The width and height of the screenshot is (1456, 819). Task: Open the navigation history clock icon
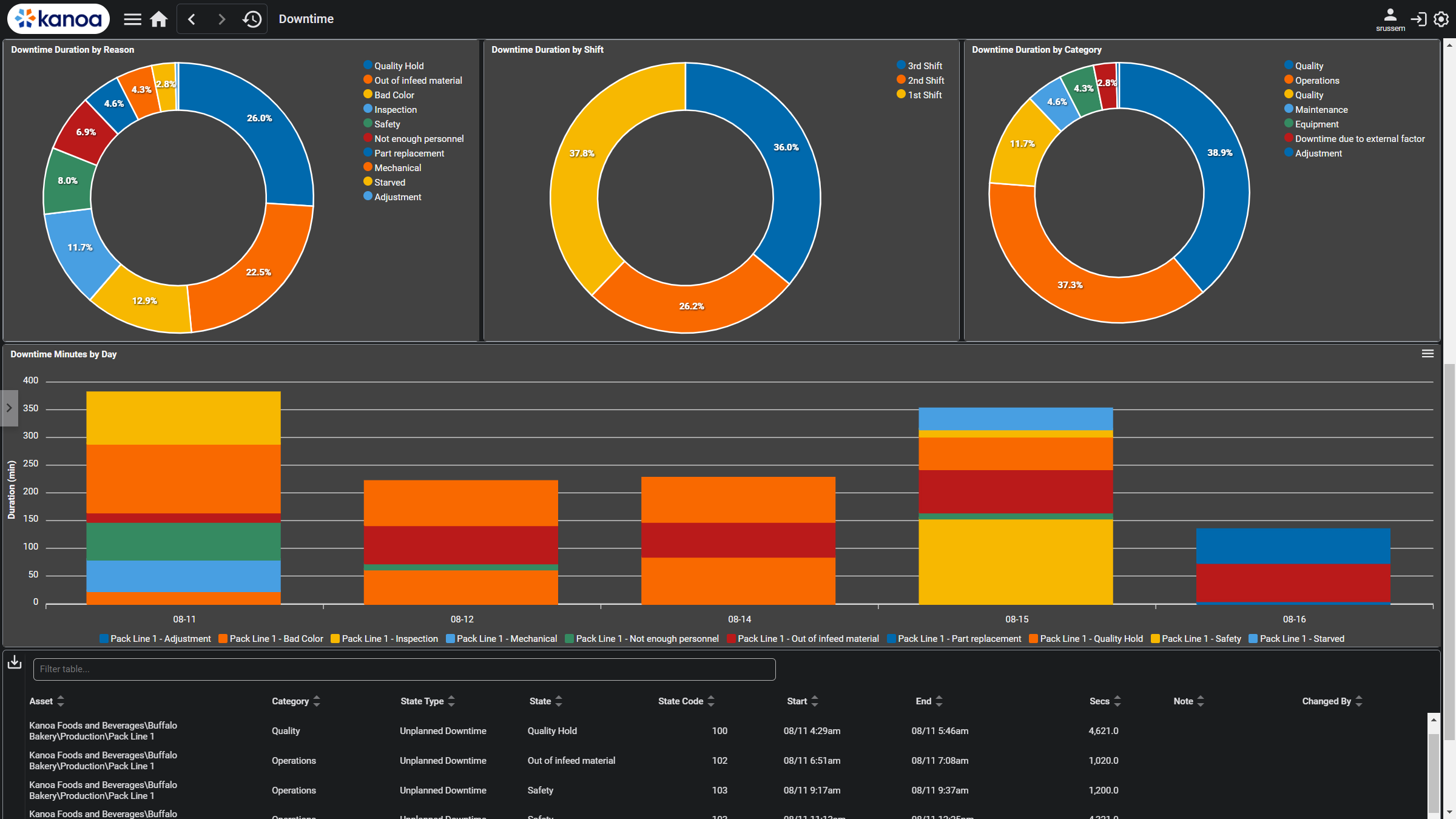click(252, 19)
